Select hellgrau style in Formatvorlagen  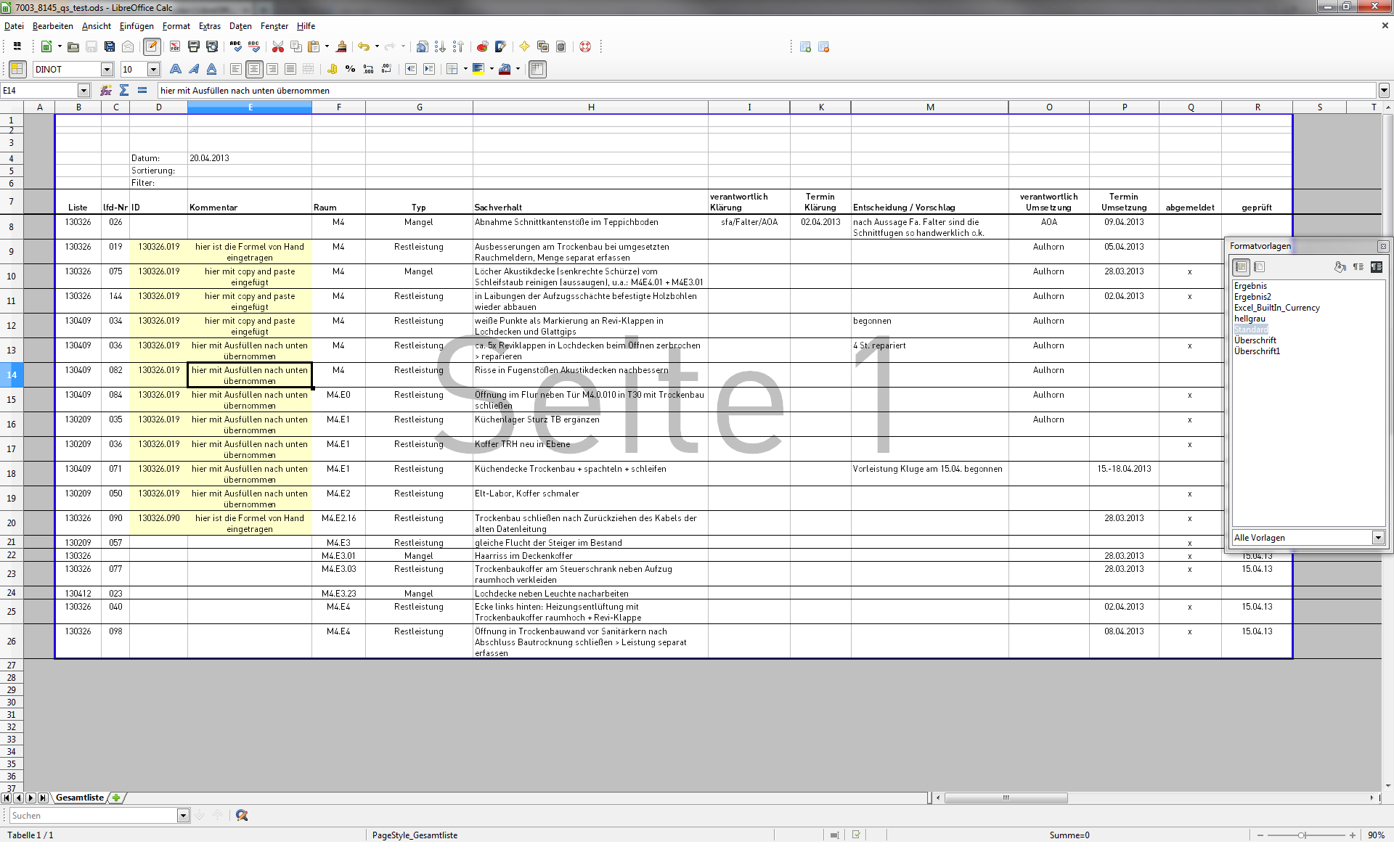pyautogui.click(x=1250, y=319)
